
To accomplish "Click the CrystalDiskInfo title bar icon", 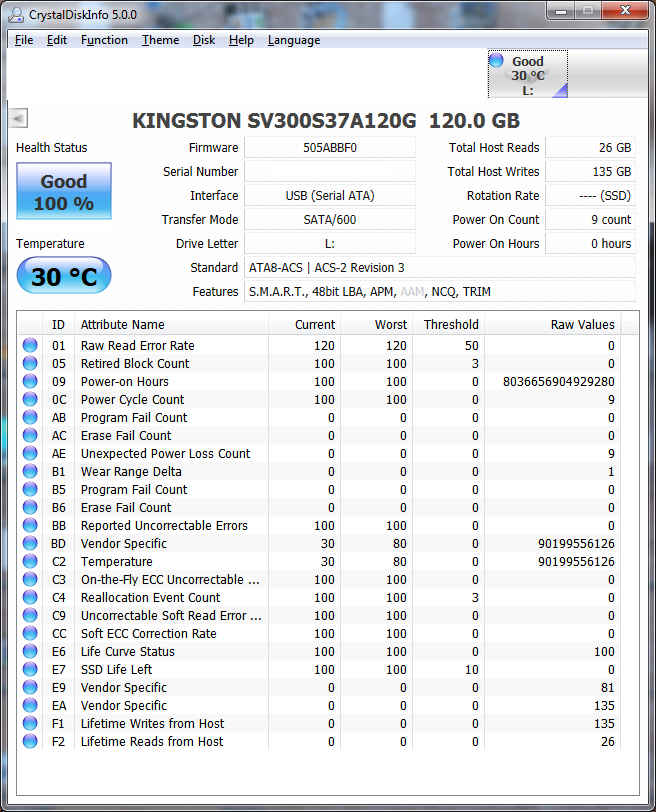I will click(x=16, y=14).
